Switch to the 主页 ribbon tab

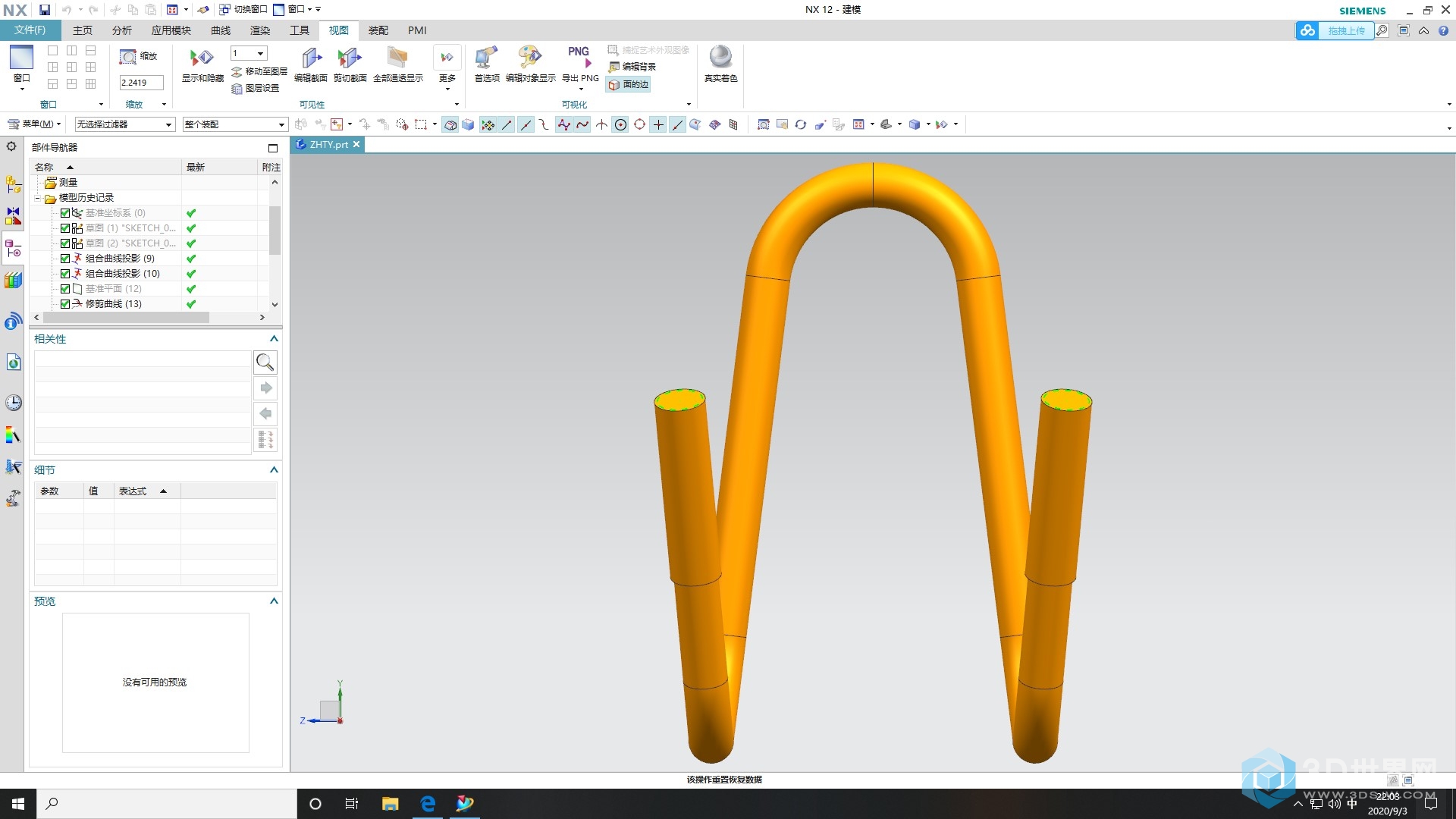[x=83, y=30]
